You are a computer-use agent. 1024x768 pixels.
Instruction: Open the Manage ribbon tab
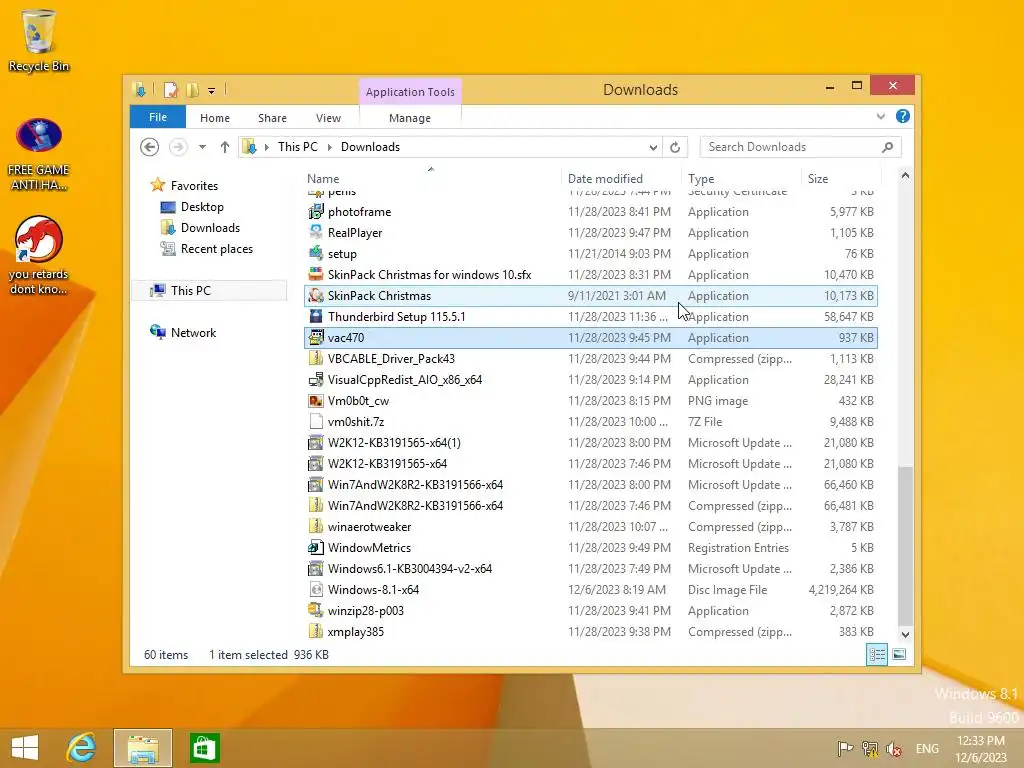410,118
